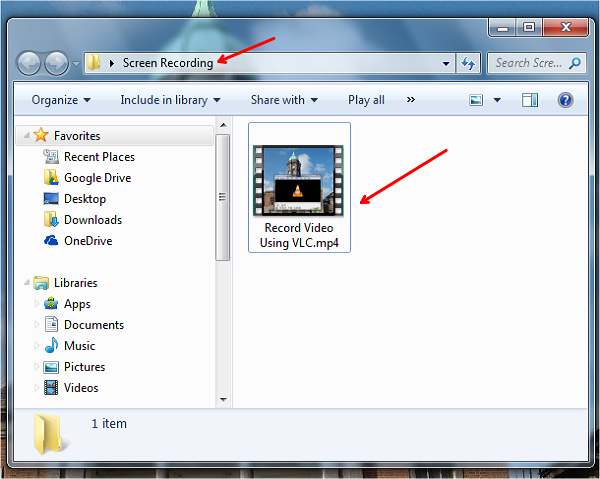Open the Pictures library
This screenshot has height=479, width=600.
pyautogui.click(x=85, y=367)
